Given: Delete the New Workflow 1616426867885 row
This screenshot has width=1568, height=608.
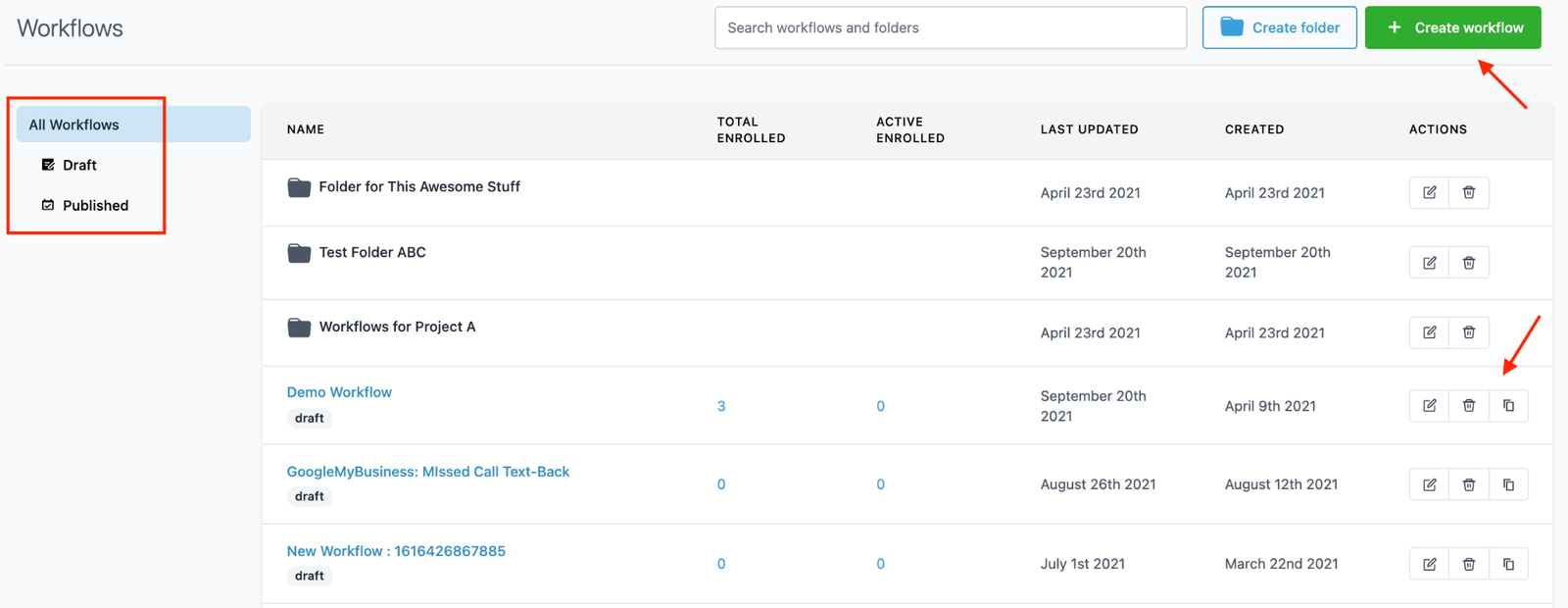Looking at the screenshot, I should [1468, 564].
